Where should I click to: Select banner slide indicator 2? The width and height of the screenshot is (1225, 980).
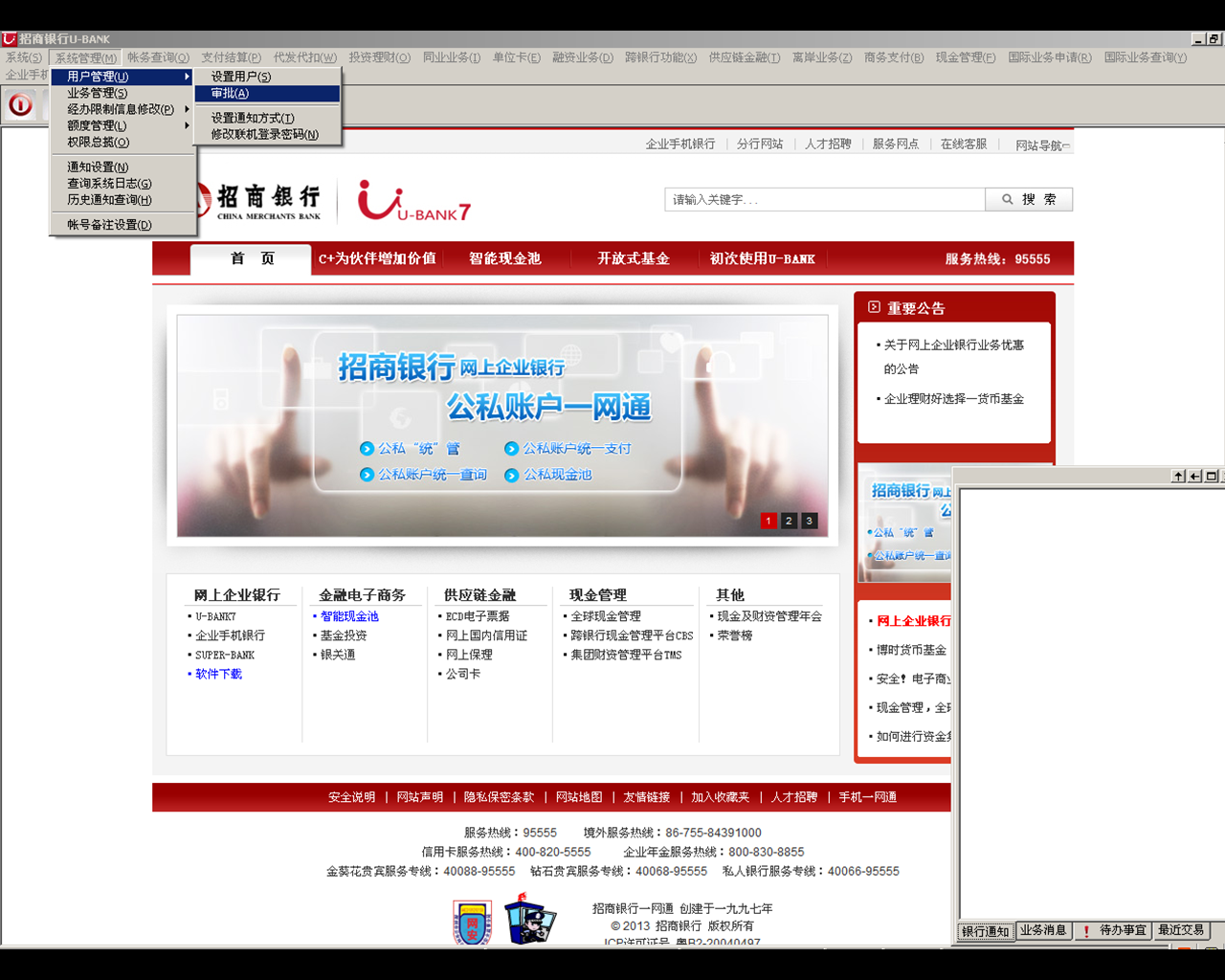tap(789, 521)
